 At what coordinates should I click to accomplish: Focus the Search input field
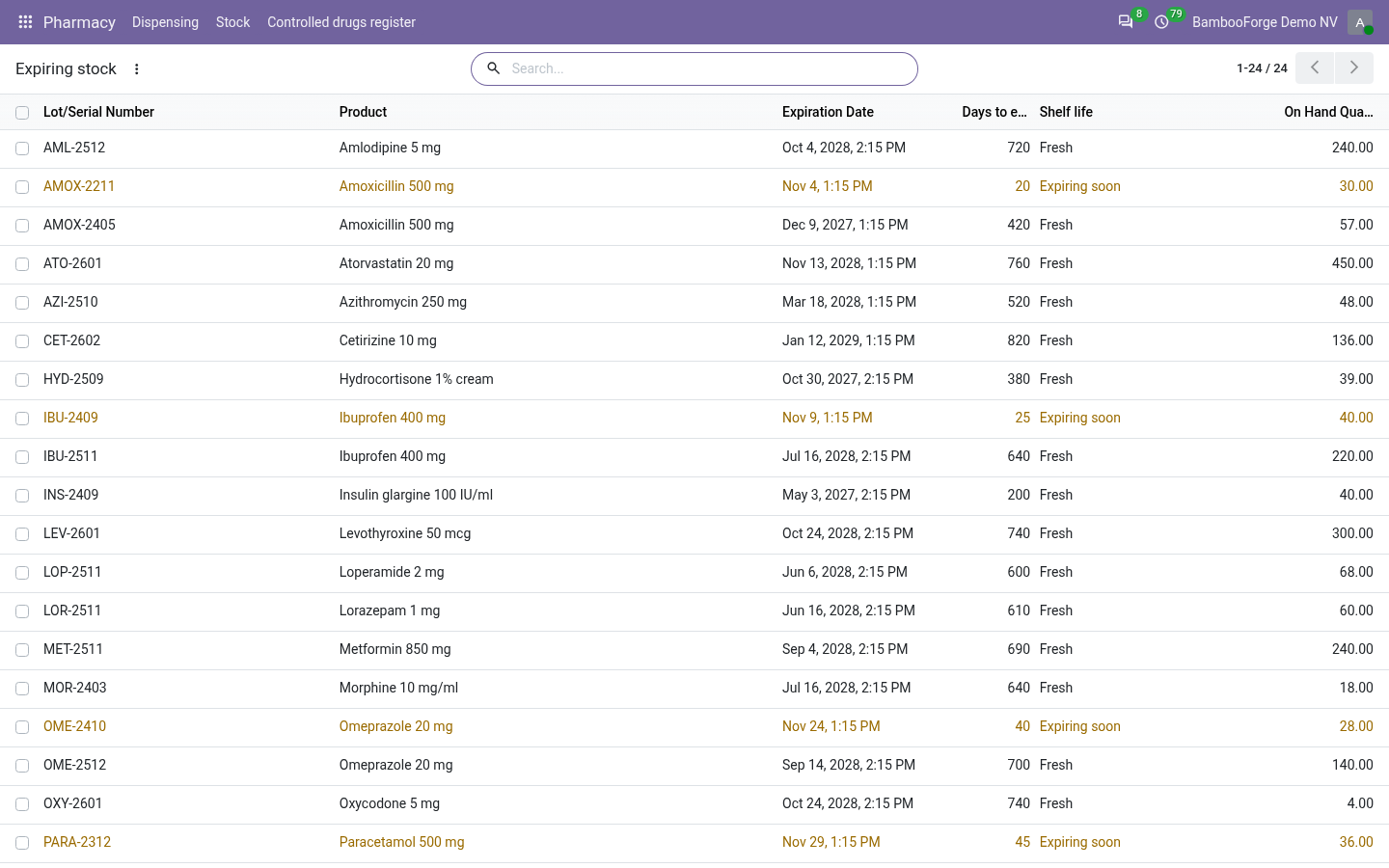708,68
